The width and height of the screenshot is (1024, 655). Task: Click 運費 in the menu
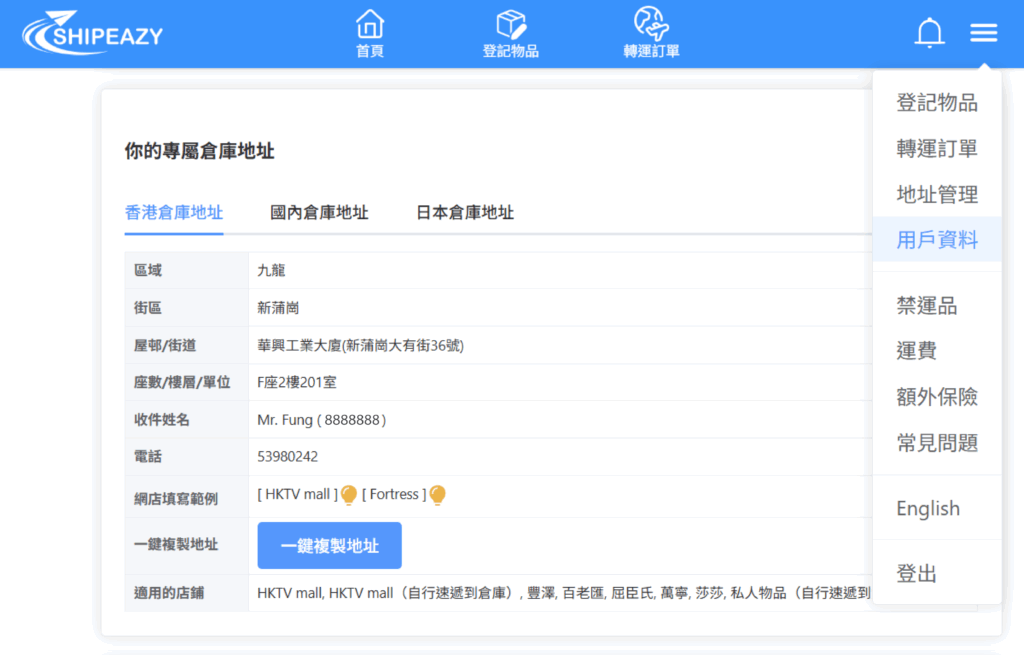917,351
